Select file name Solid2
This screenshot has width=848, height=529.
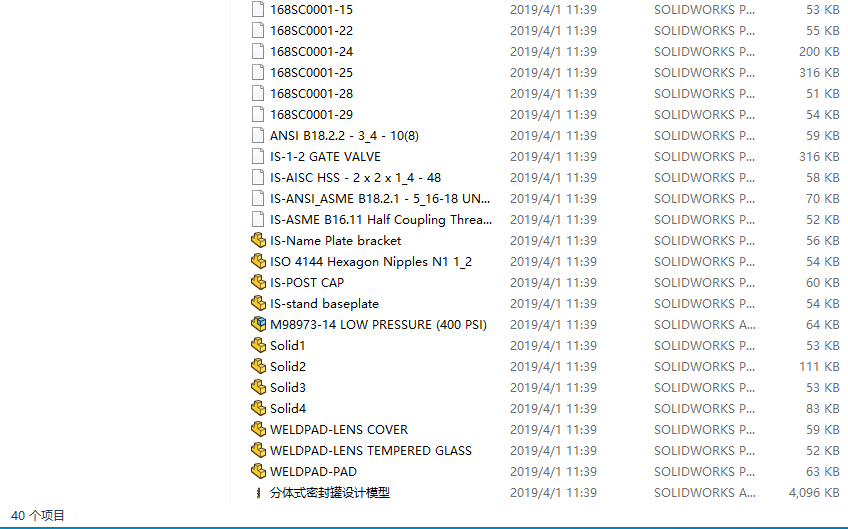coord(288,367)
